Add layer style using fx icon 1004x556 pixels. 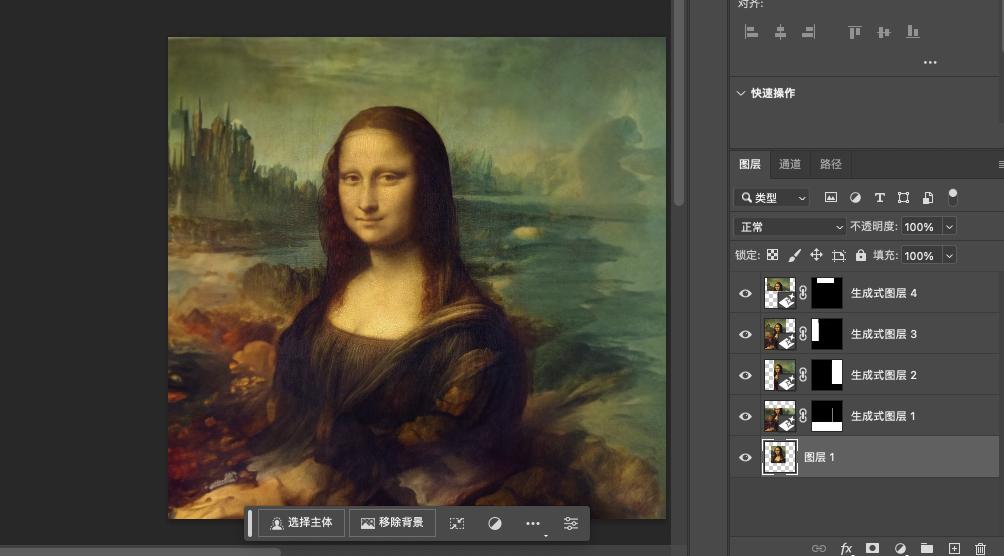(846, 548)
